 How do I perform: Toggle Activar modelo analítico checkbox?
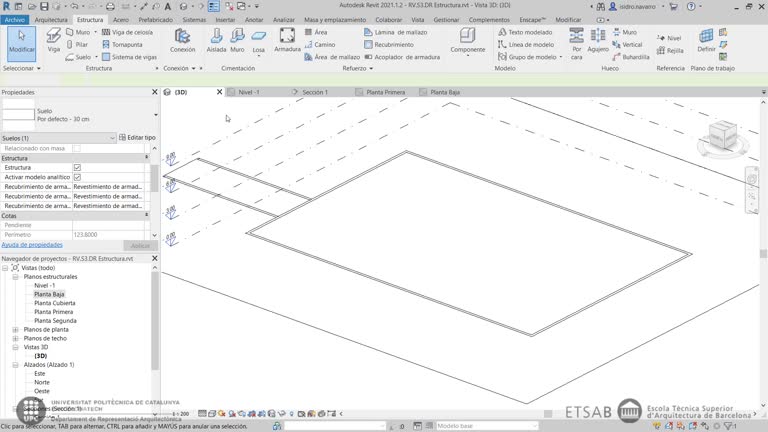[x=77, y=177]
